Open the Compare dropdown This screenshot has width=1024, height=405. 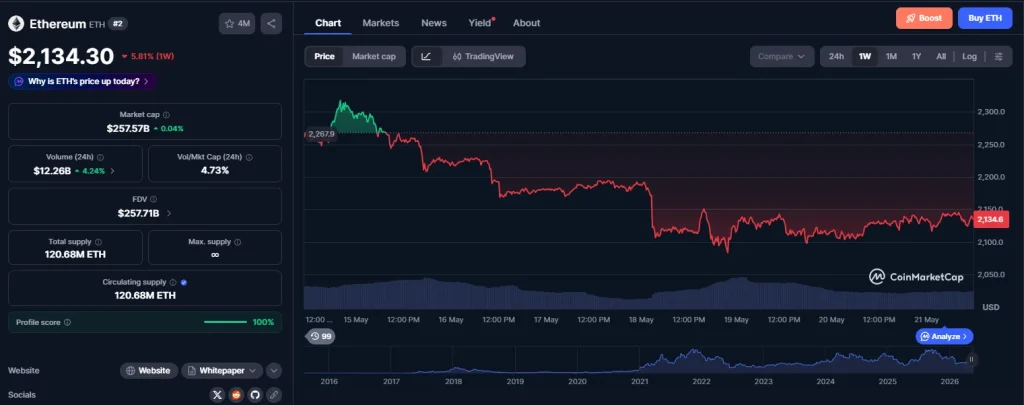click(782, 56)
